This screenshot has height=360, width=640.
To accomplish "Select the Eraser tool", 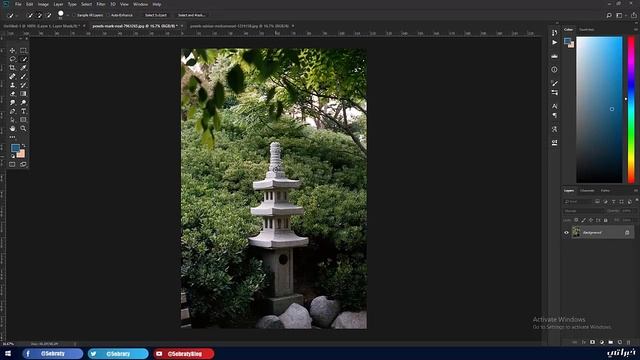I will (12, 93).
